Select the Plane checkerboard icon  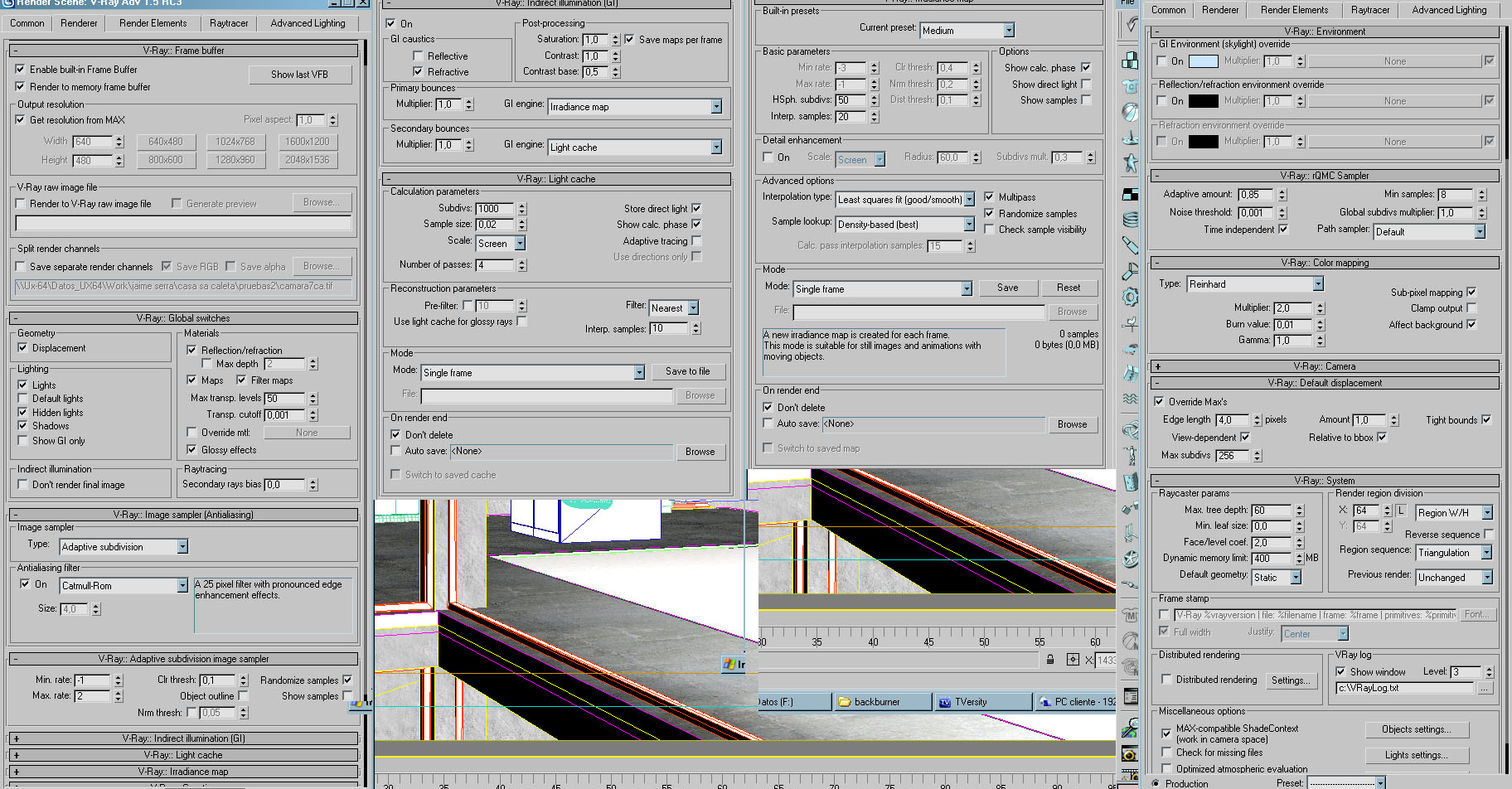coord(1130,194)
